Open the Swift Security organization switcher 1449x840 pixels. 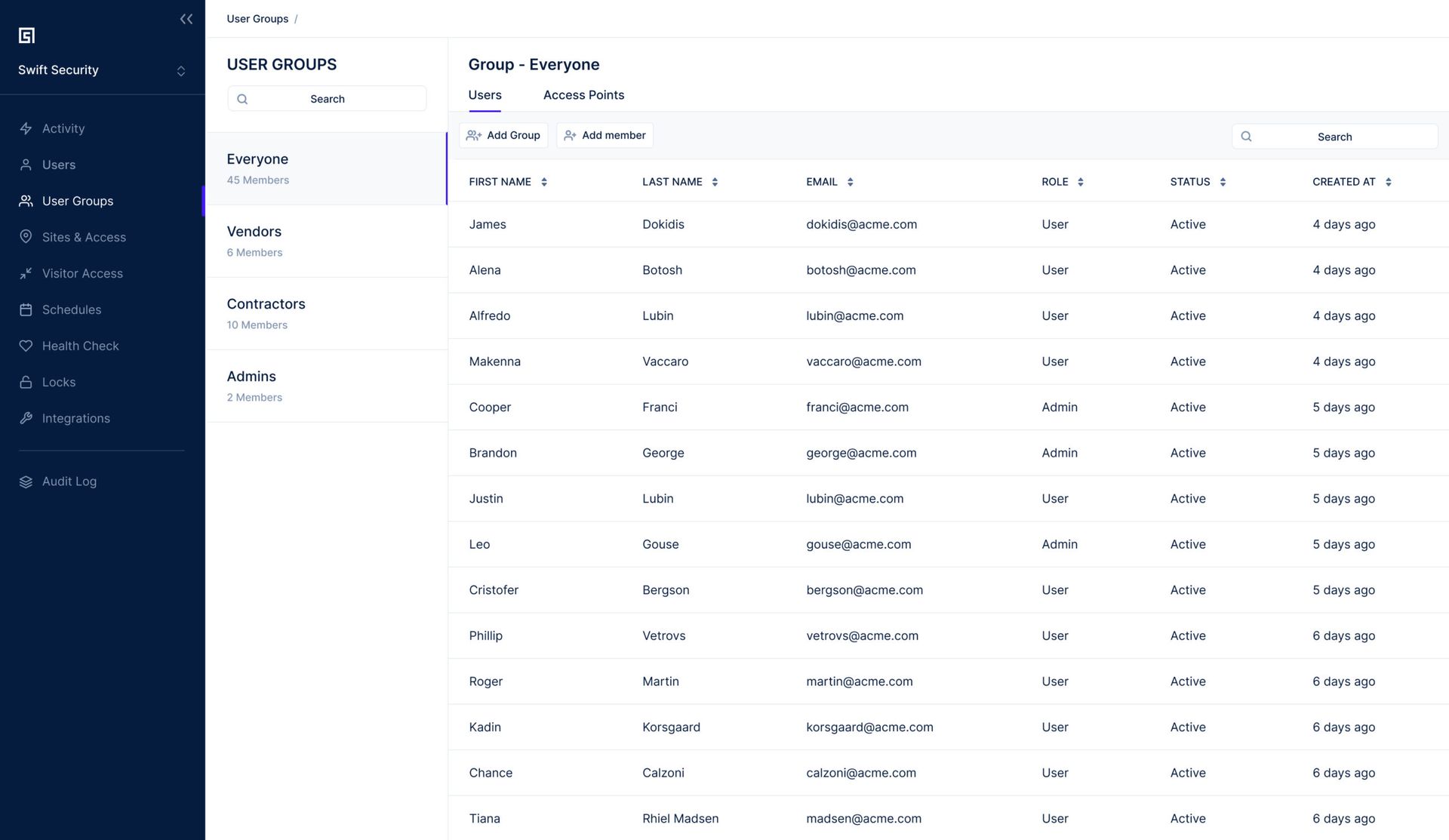(180, 71)
